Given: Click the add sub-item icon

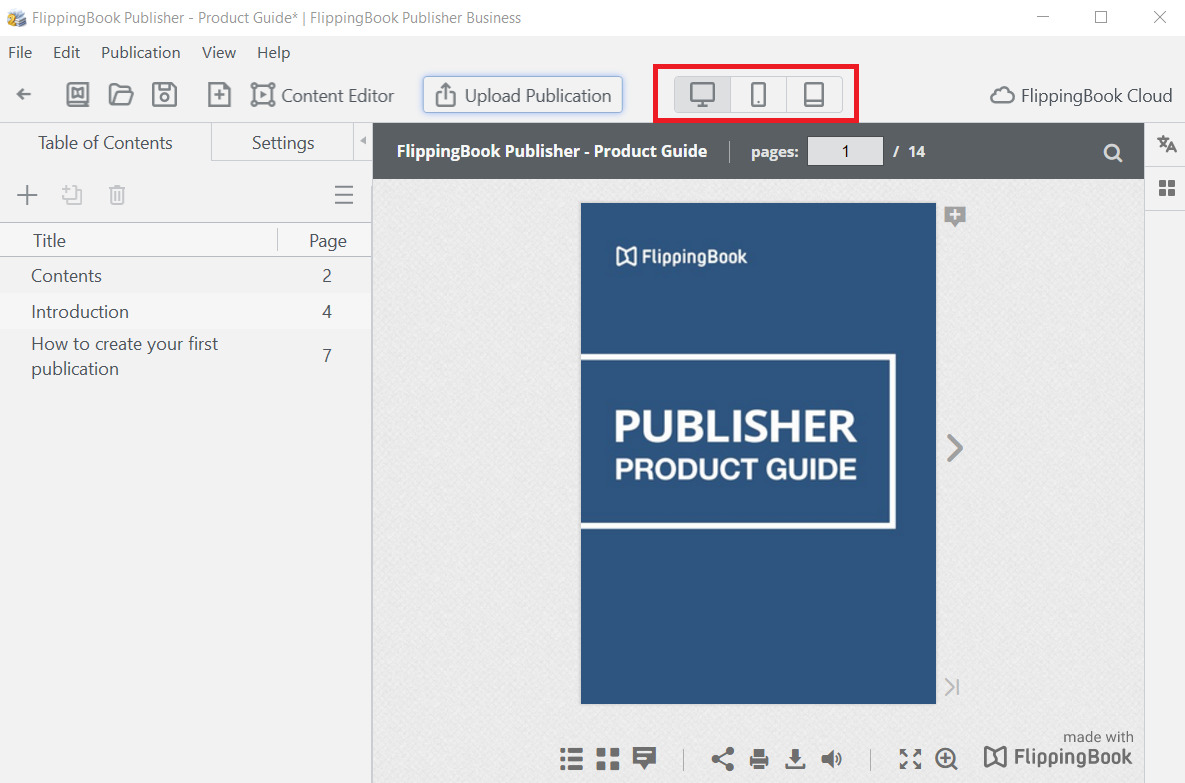Looking at the screenshot, I should pos(72,195).
